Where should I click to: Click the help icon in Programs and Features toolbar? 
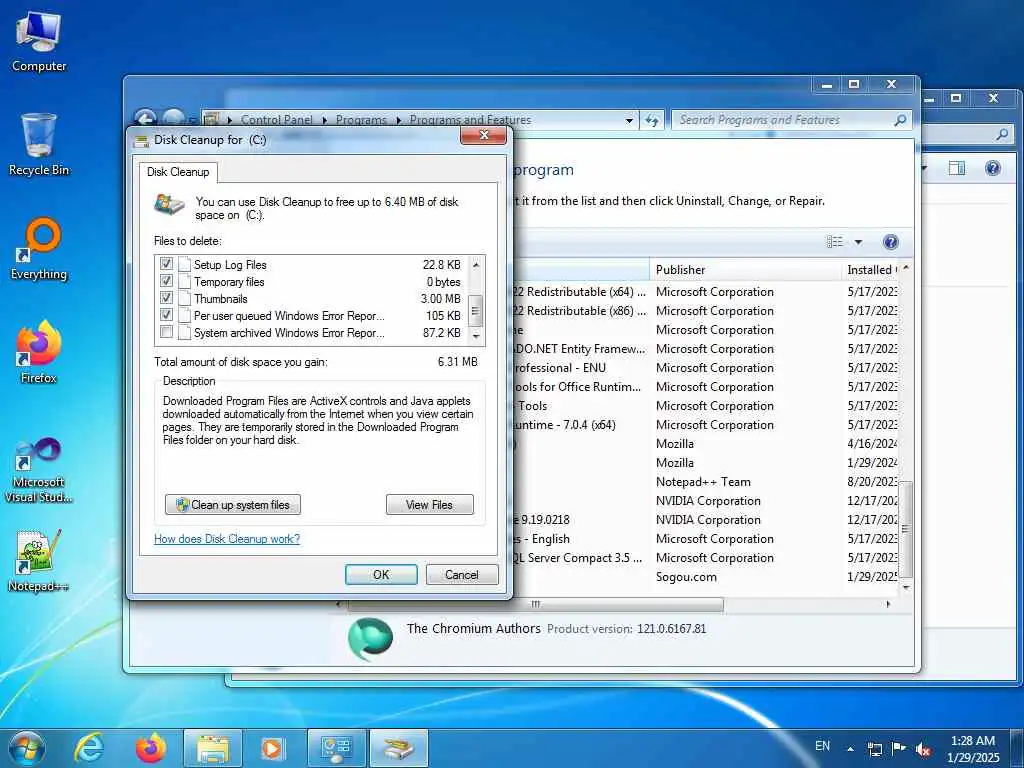coord(890,242)
